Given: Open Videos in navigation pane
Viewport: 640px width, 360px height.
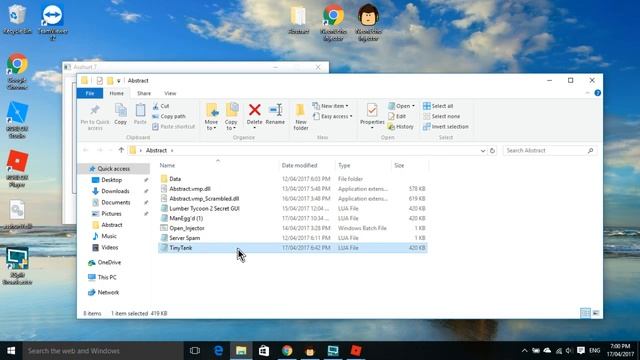Looking at the screenshot, I should (x=109, y=247).
